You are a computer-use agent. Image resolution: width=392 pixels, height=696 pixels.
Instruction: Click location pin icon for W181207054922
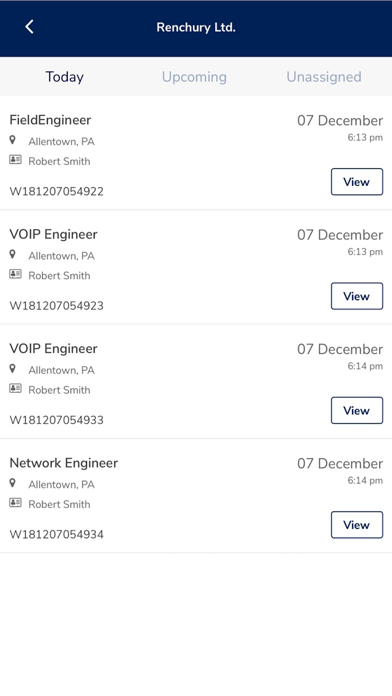12,140
